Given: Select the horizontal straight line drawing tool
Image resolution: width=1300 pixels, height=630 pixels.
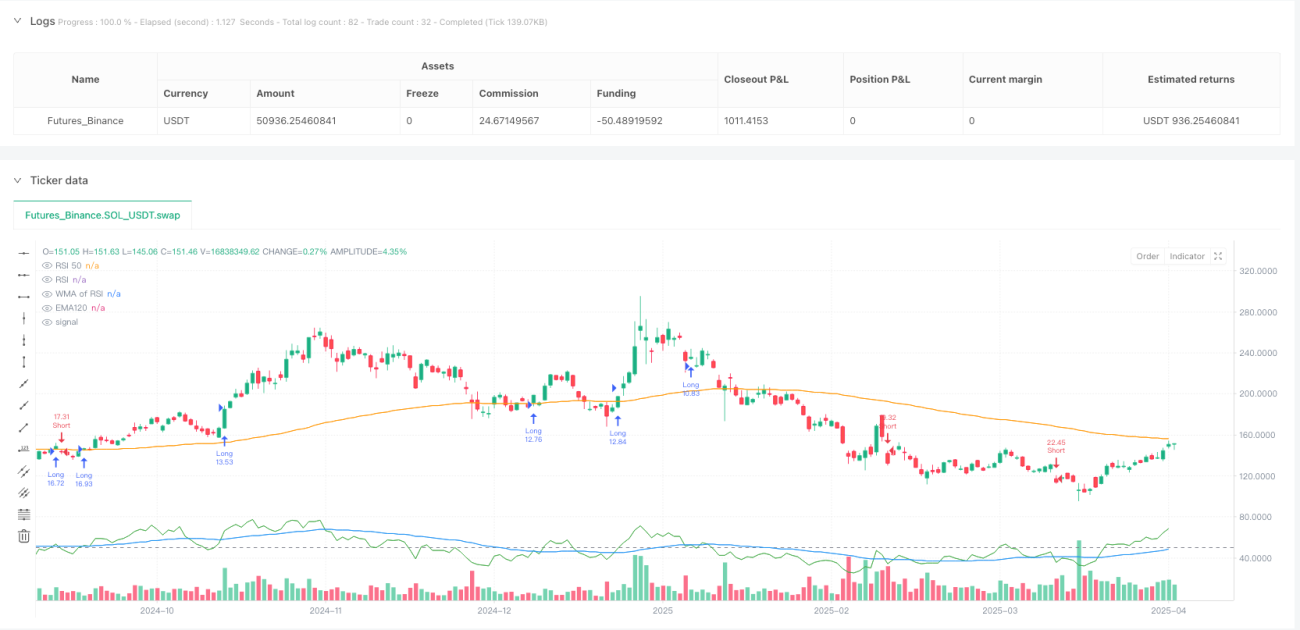Looking at the screenshot, I should [24, 252].
